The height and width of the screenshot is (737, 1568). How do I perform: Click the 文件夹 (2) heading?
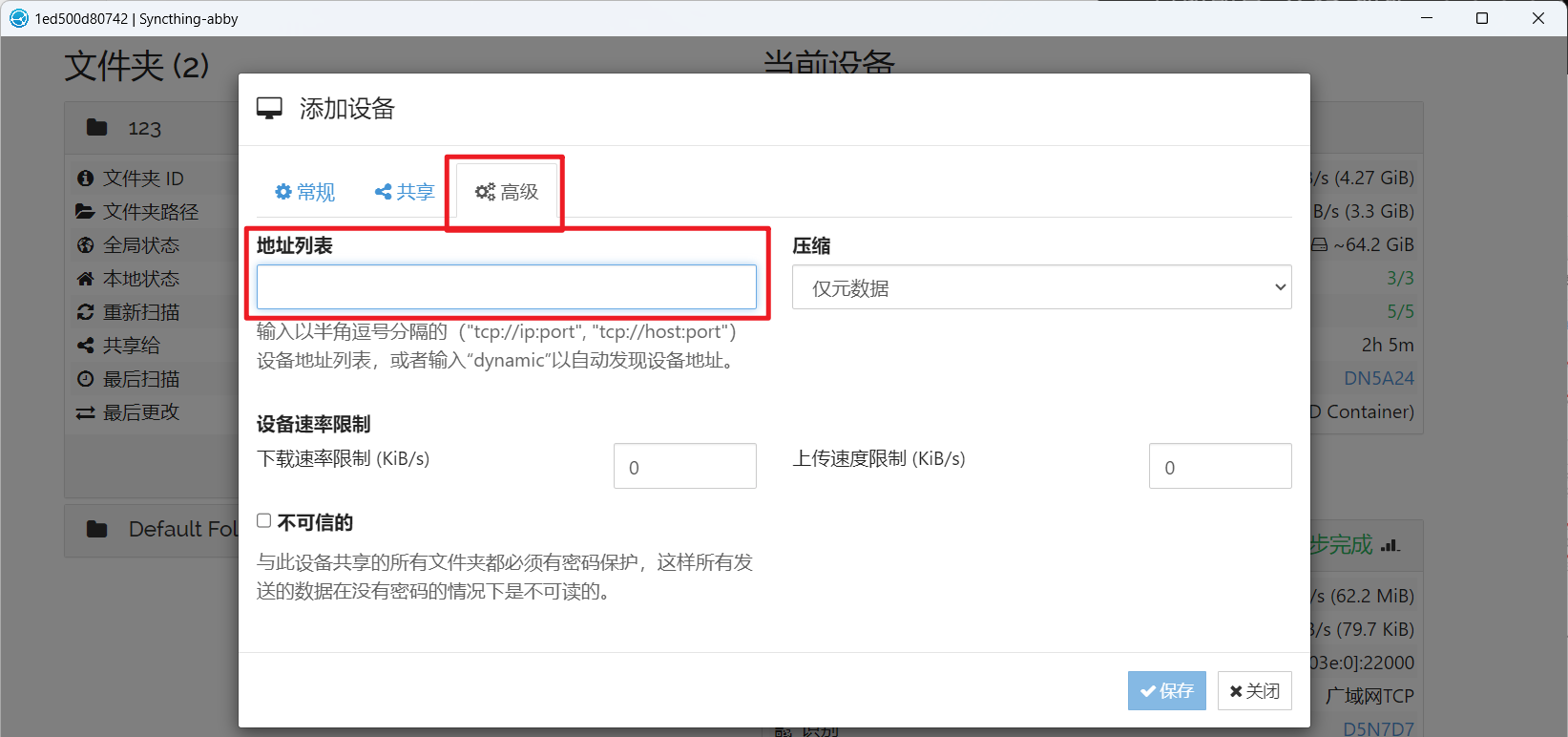pos(136,66)
